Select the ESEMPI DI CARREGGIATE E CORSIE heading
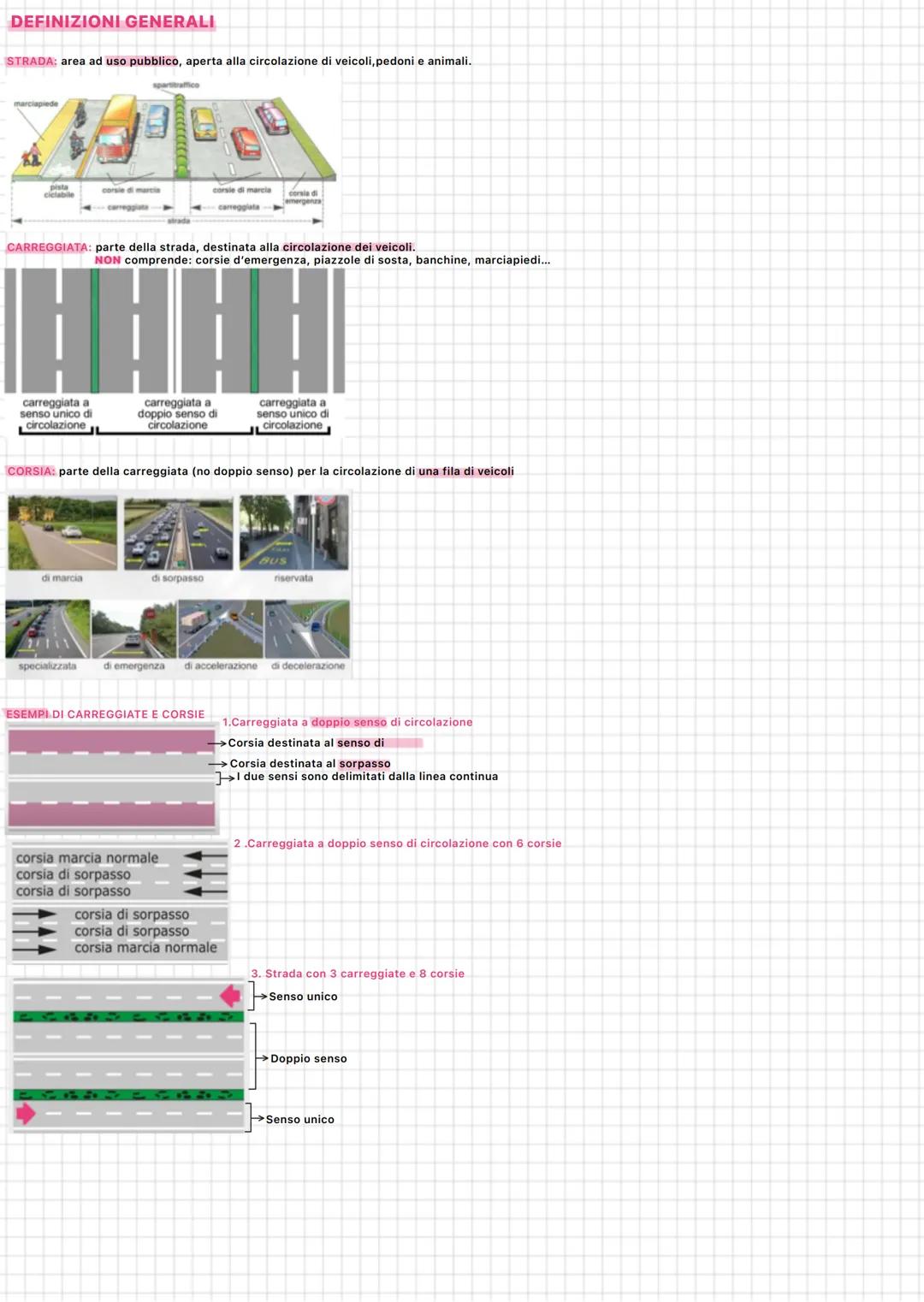Screen dimensions: 924x1302 [106, 713]
